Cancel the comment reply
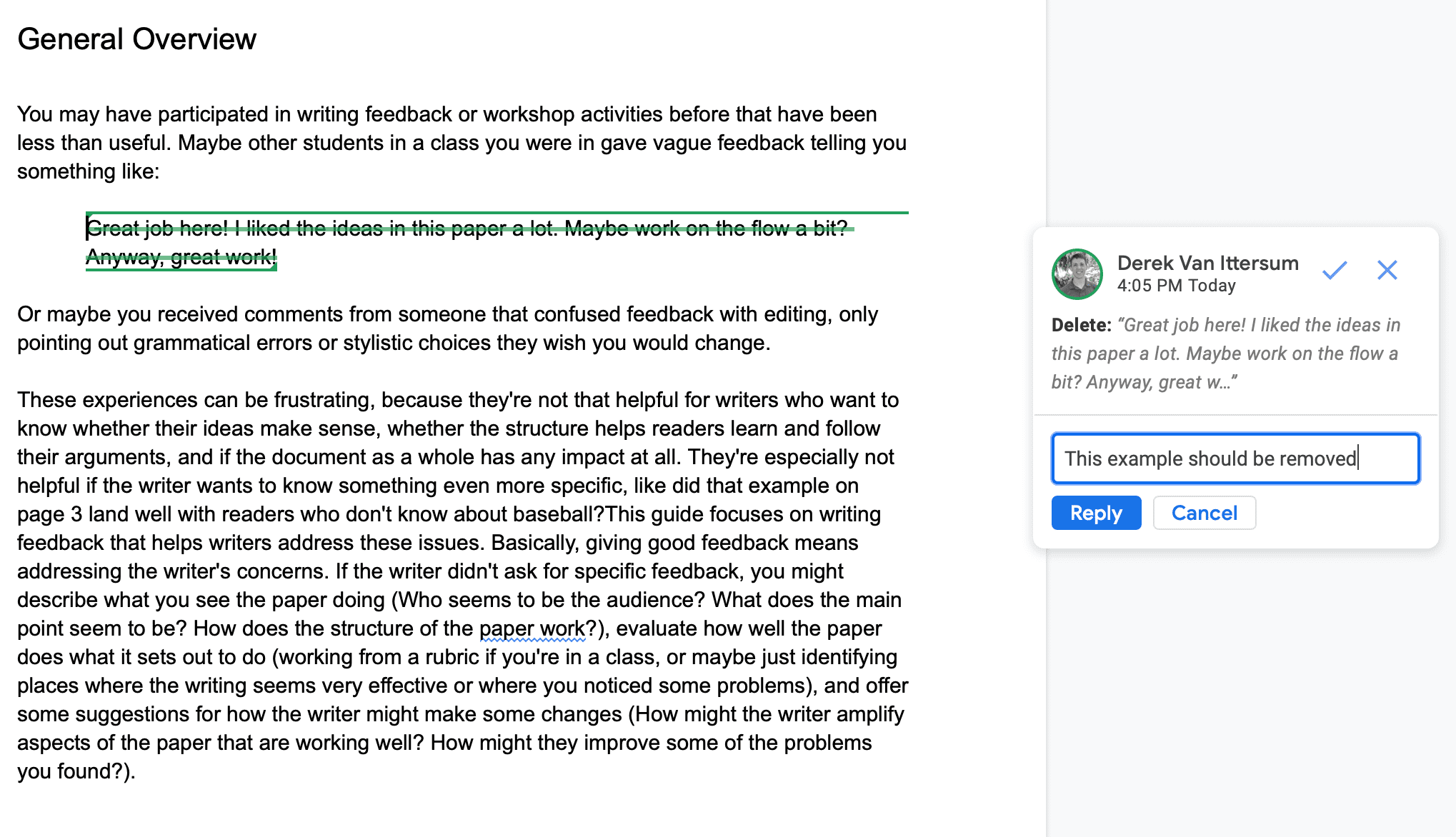The height and width of the screenshot is (837, 1456). tap(1205, 513)
